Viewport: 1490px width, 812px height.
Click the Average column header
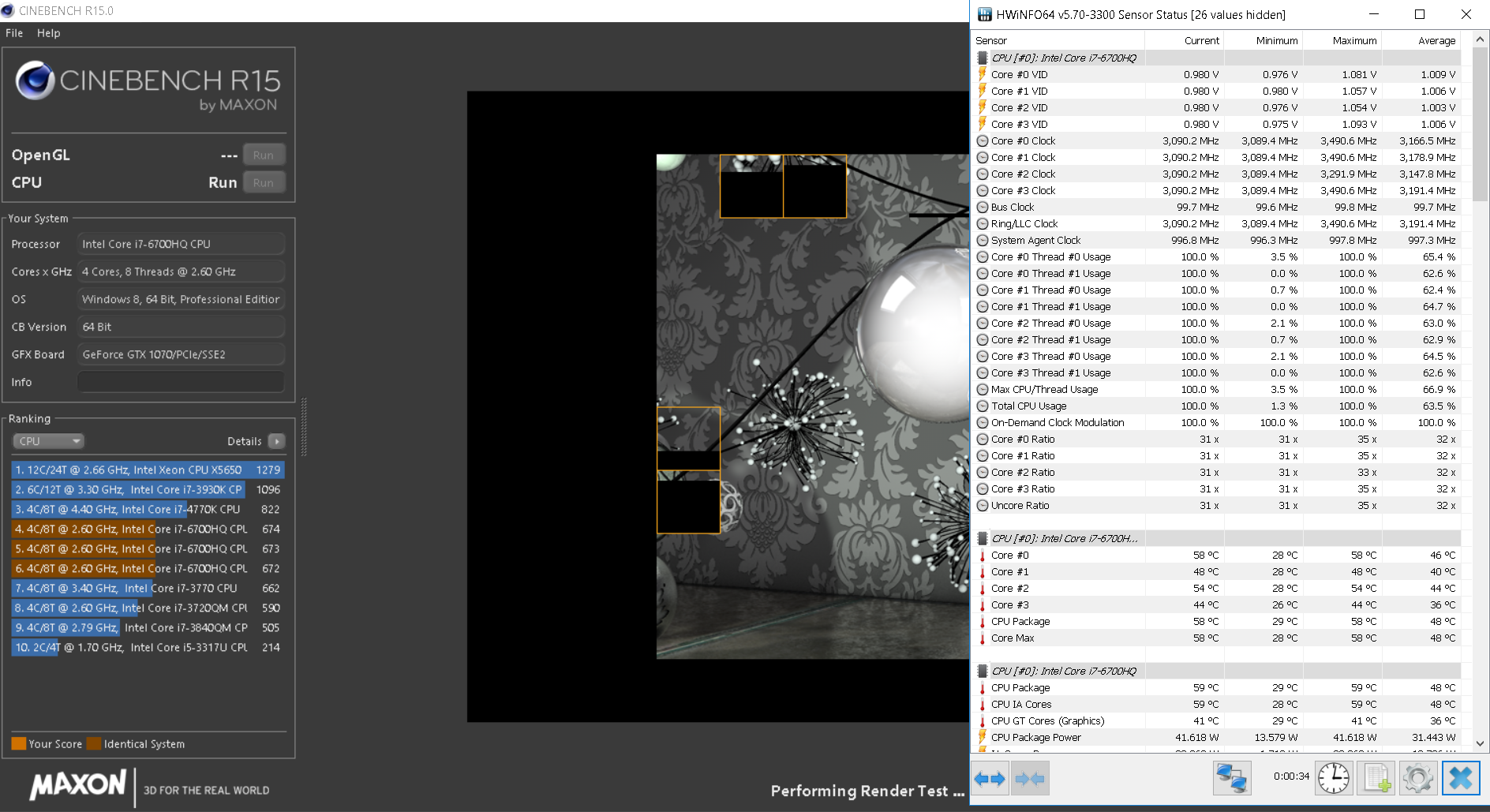pyautogui.click(x=1421, y=40)
